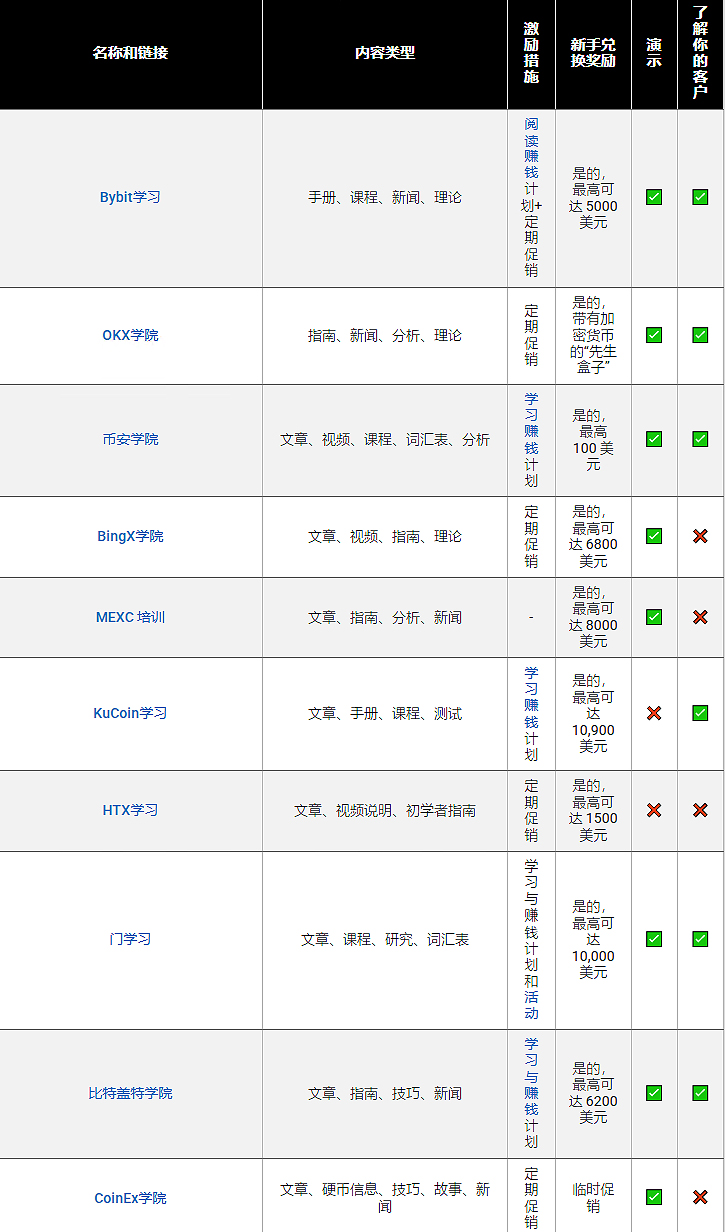This screenshot has width=726, height=1232.
Task: Click the 测试 link in KuCoin content types
Action: coord(448,713)
